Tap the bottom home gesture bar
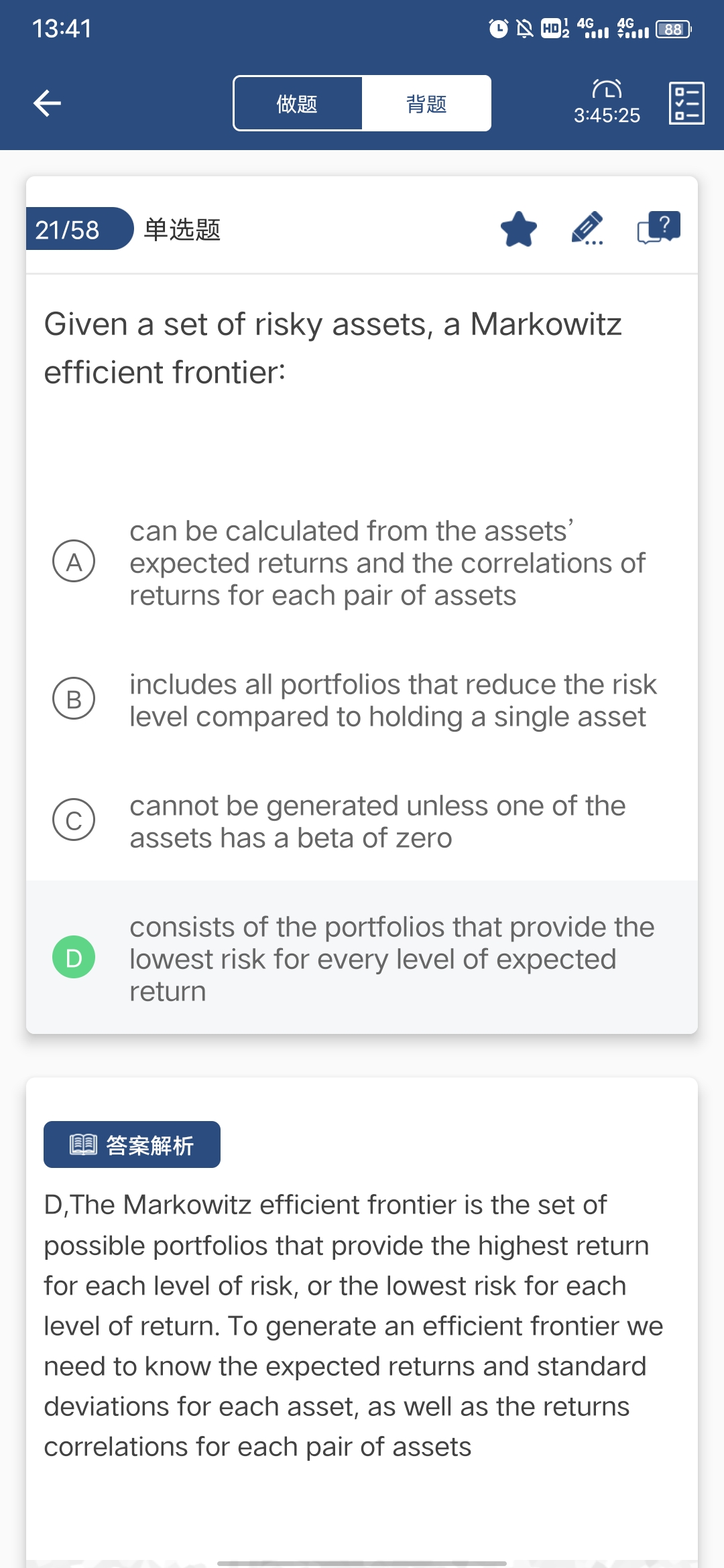The height and width of the screenshot is (1568, 724). coord(362,1563)
